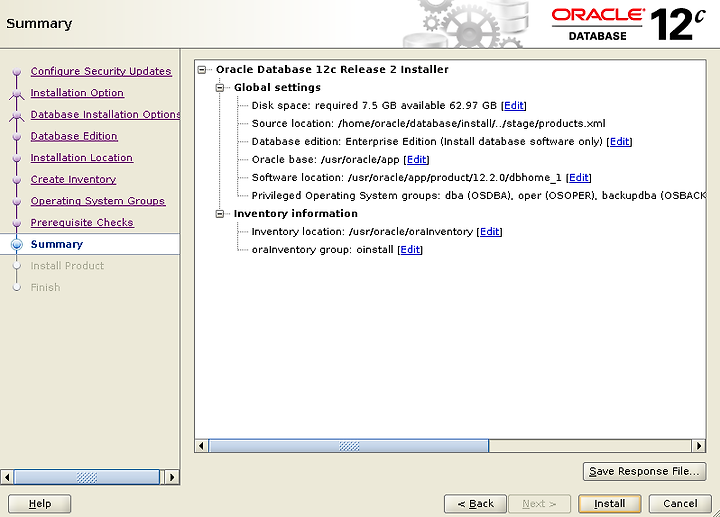This screenshot has width=720, height=517.
Task: Jump to Database Edition step
Action: click(x=74, y=136)
